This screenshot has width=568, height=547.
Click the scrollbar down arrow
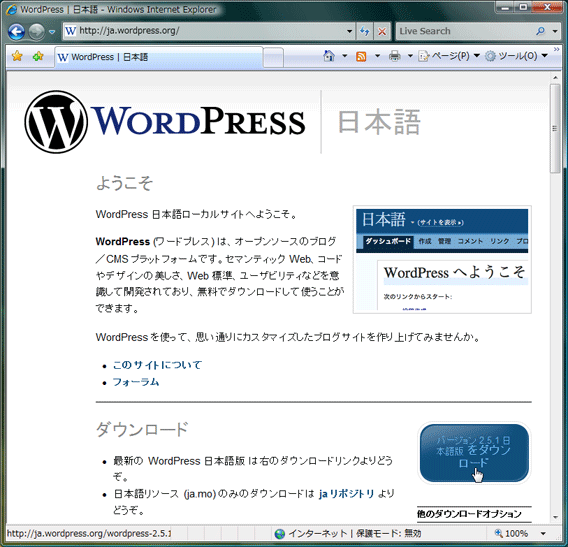[555, 517]
